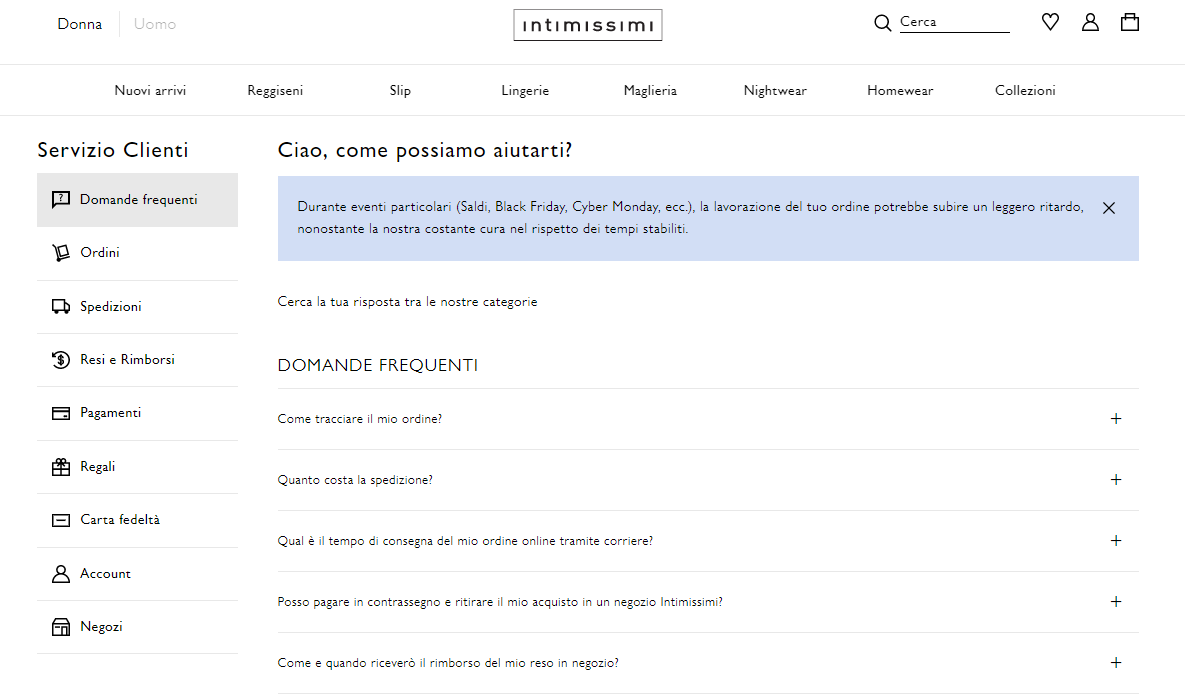Open the wishlist heart icon

(x=1050, y=21)
